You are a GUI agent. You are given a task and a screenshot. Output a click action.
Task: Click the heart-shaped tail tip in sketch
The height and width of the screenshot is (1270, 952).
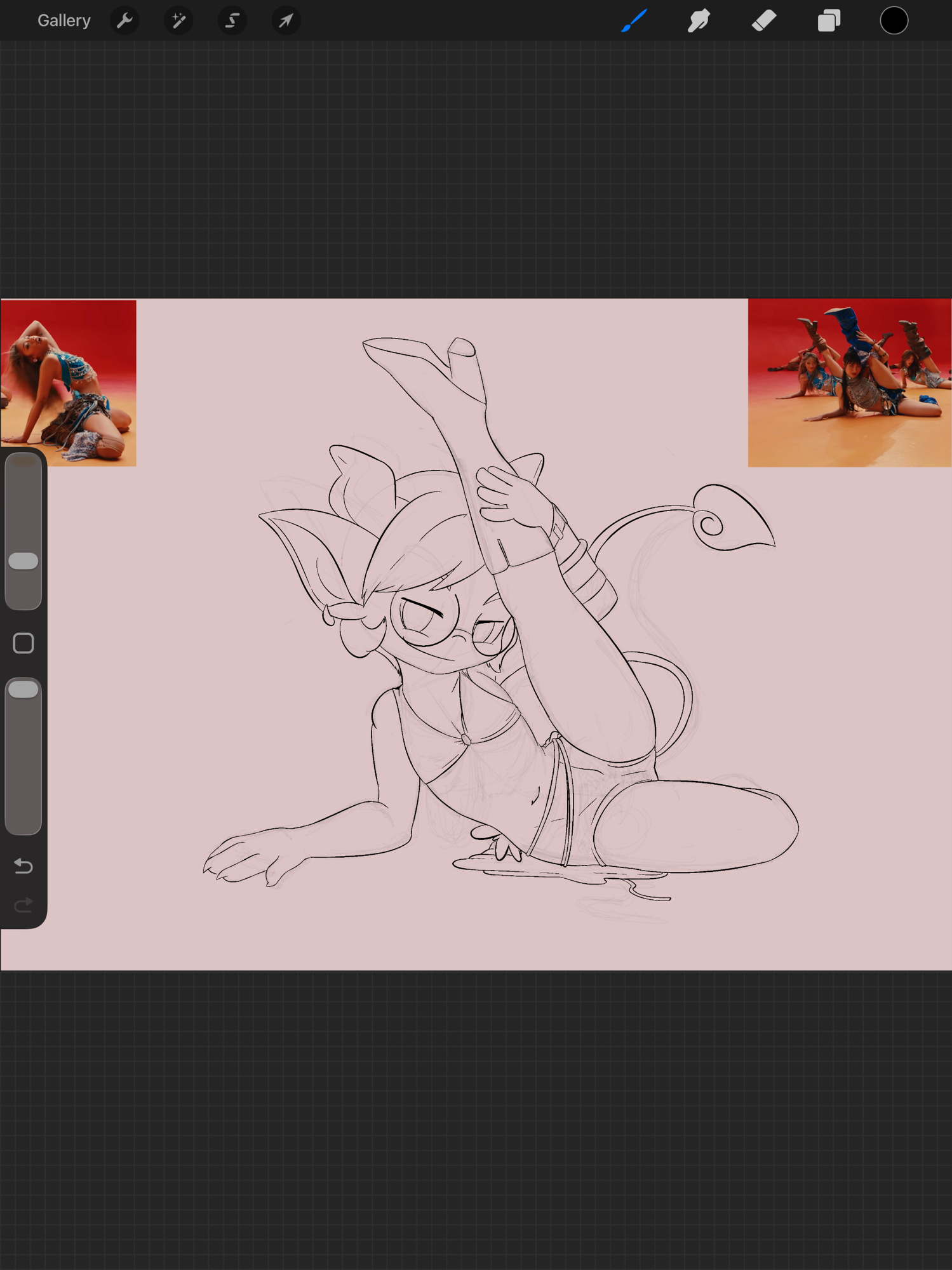pyautogui.click(x=730, y=518)
